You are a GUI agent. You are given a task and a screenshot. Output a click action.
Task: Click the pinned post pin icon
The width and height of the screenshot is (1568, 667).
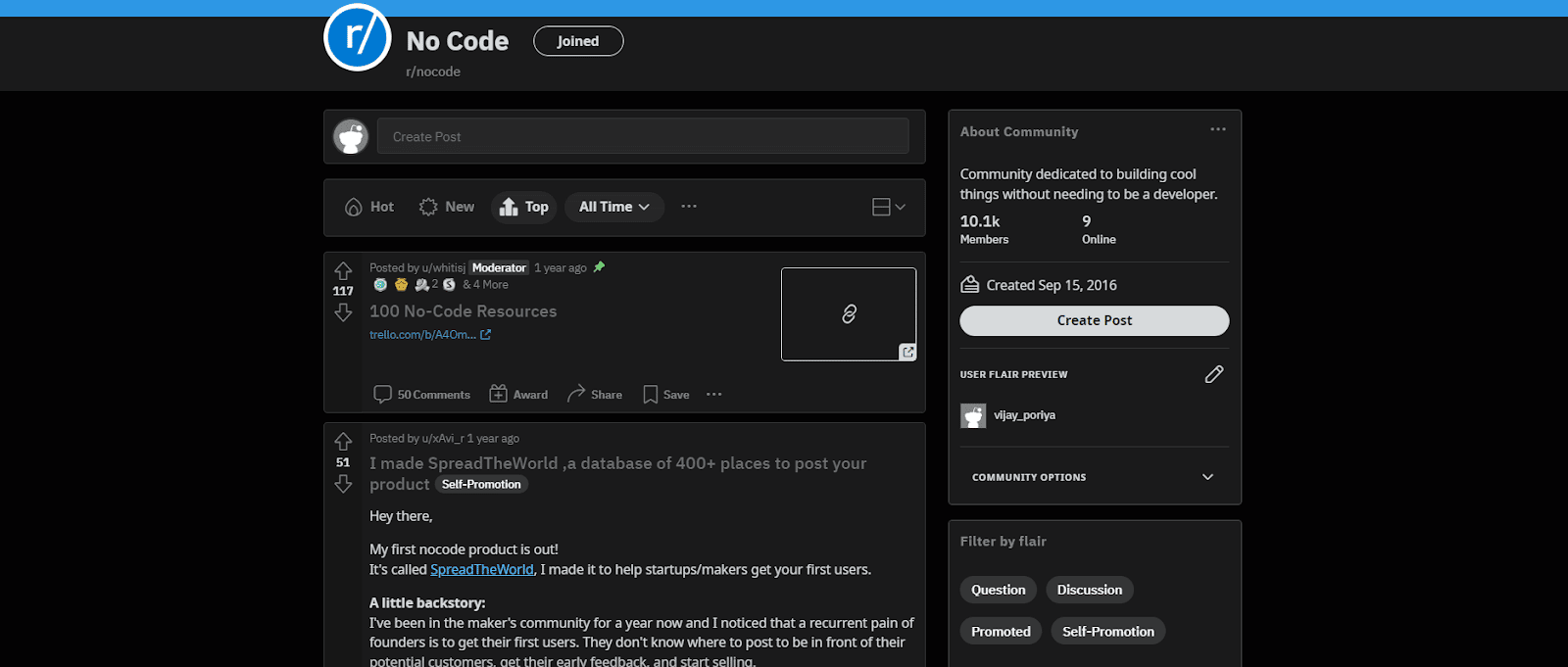click(x=600, y=266)
